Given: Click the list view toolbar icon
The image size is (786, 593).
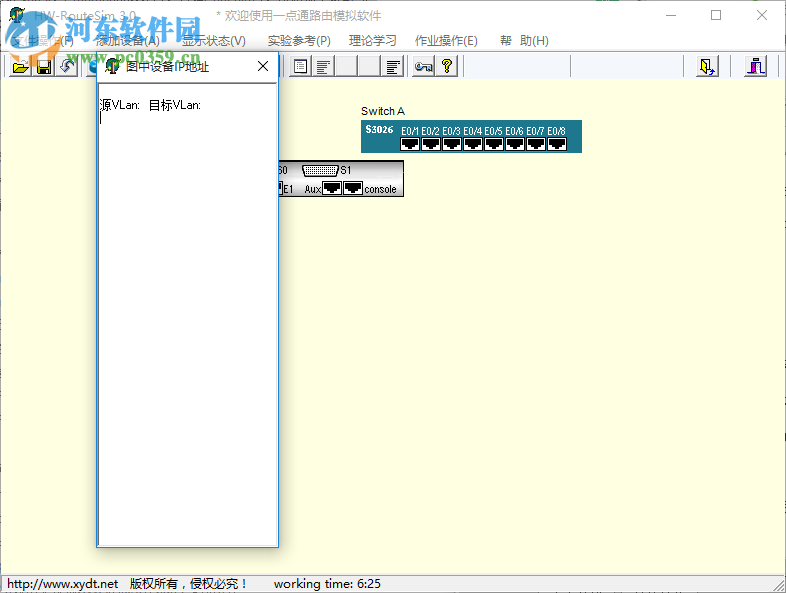Looking at the screenshot, I should [x=300, y=67].
